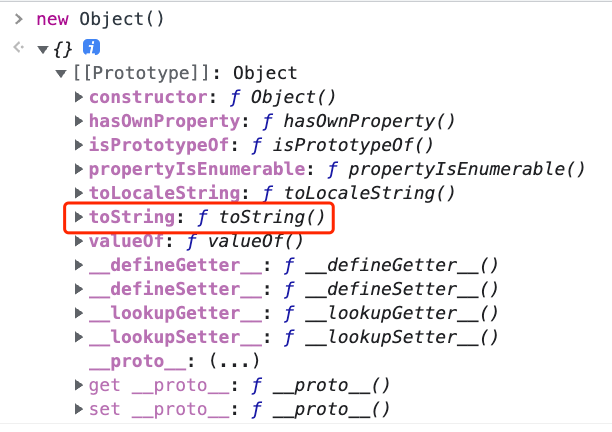Expand the hasOwnProperty function entry
Image resolution: width=612 pixels, height=432 pixels.
[x=79, y=121]
